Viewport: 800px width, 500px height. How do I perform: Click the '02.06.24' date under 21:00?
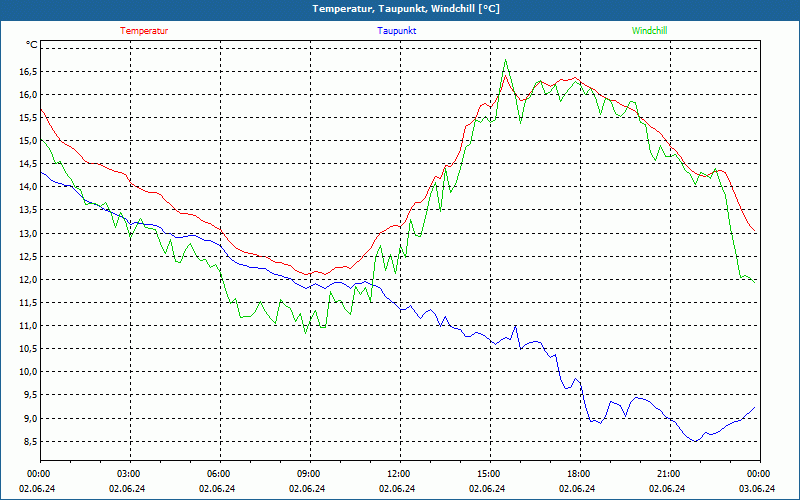667,489
